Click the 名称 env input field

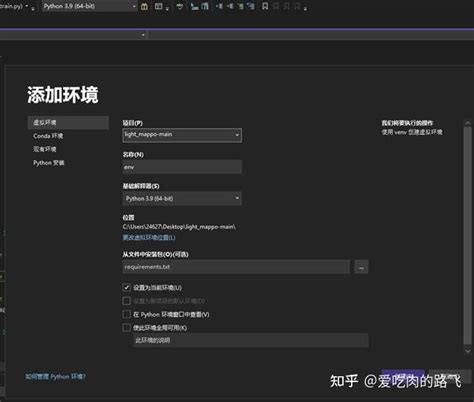(182, 167)
